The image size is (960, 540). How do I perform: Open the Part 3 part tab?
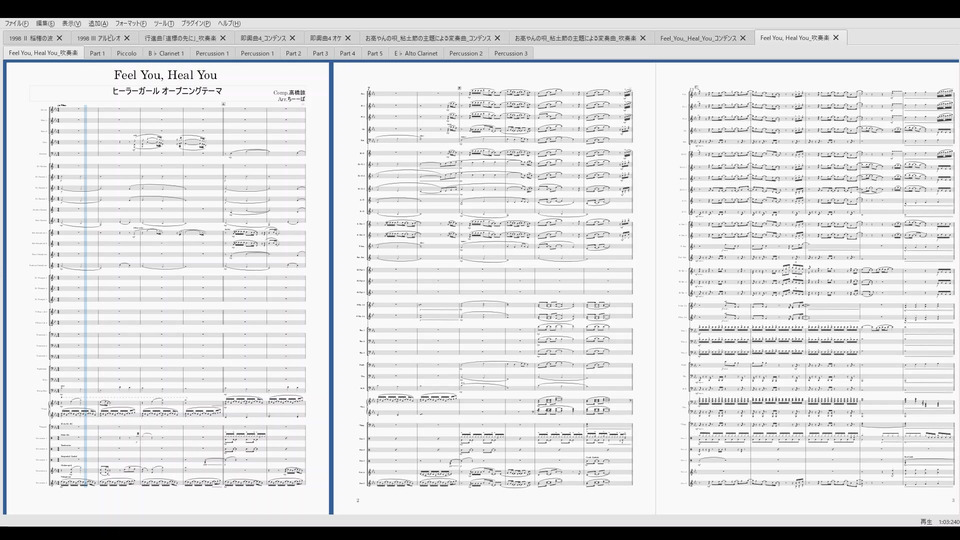click(320, 53)
